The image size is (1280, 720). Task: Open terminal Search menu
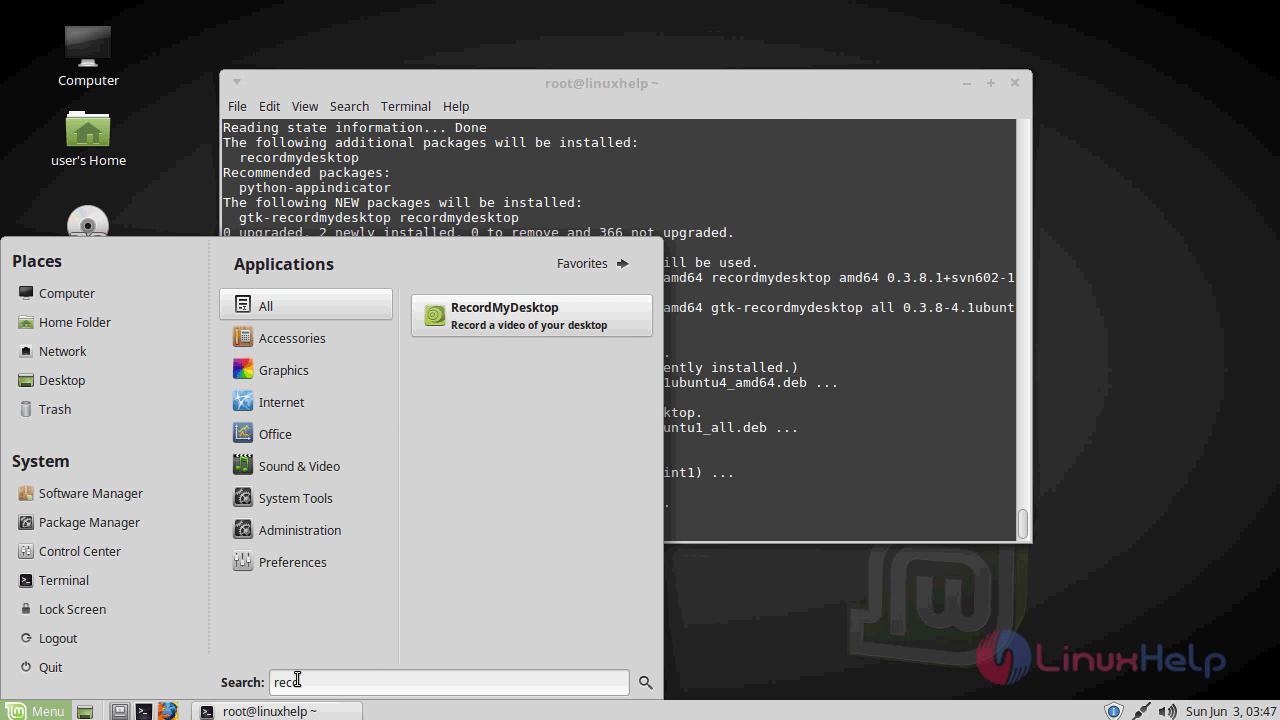click(x=349, y=106)
